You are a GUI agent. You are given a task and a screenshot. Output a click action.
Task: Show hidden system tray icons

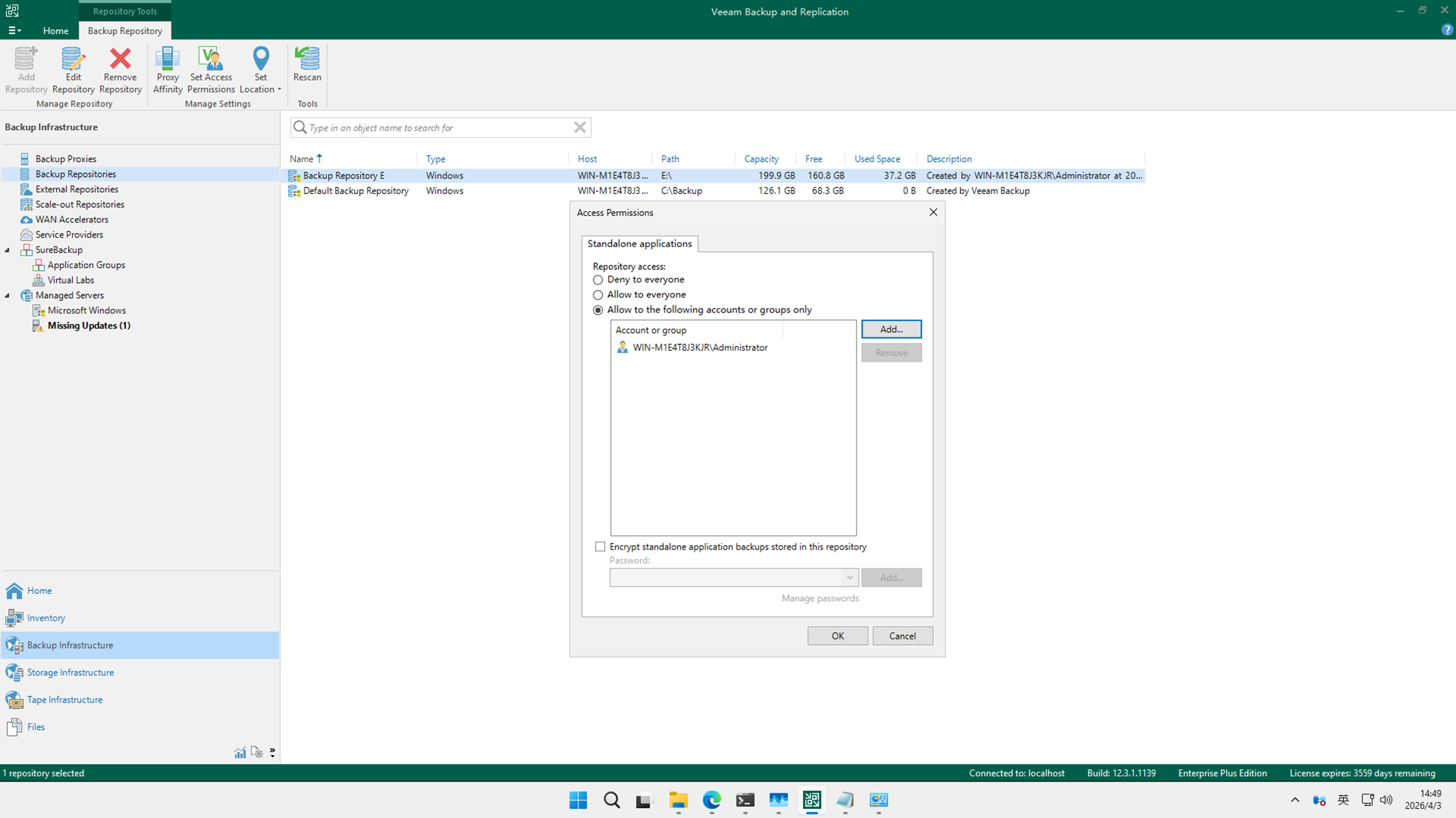click(1295, 800)
